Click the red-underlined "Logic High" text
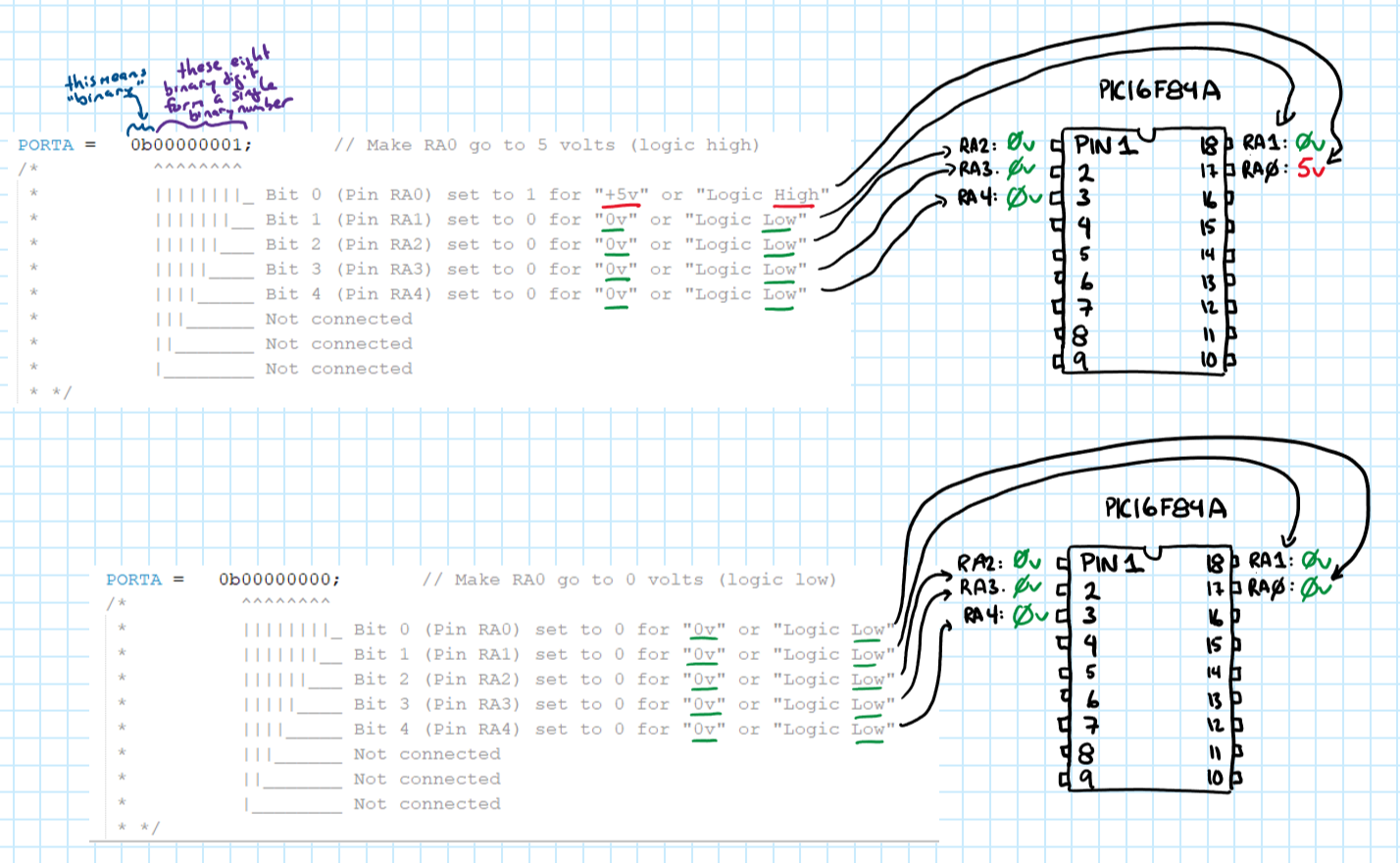This screenshot has height=863, width=1400. coord(763,194)
